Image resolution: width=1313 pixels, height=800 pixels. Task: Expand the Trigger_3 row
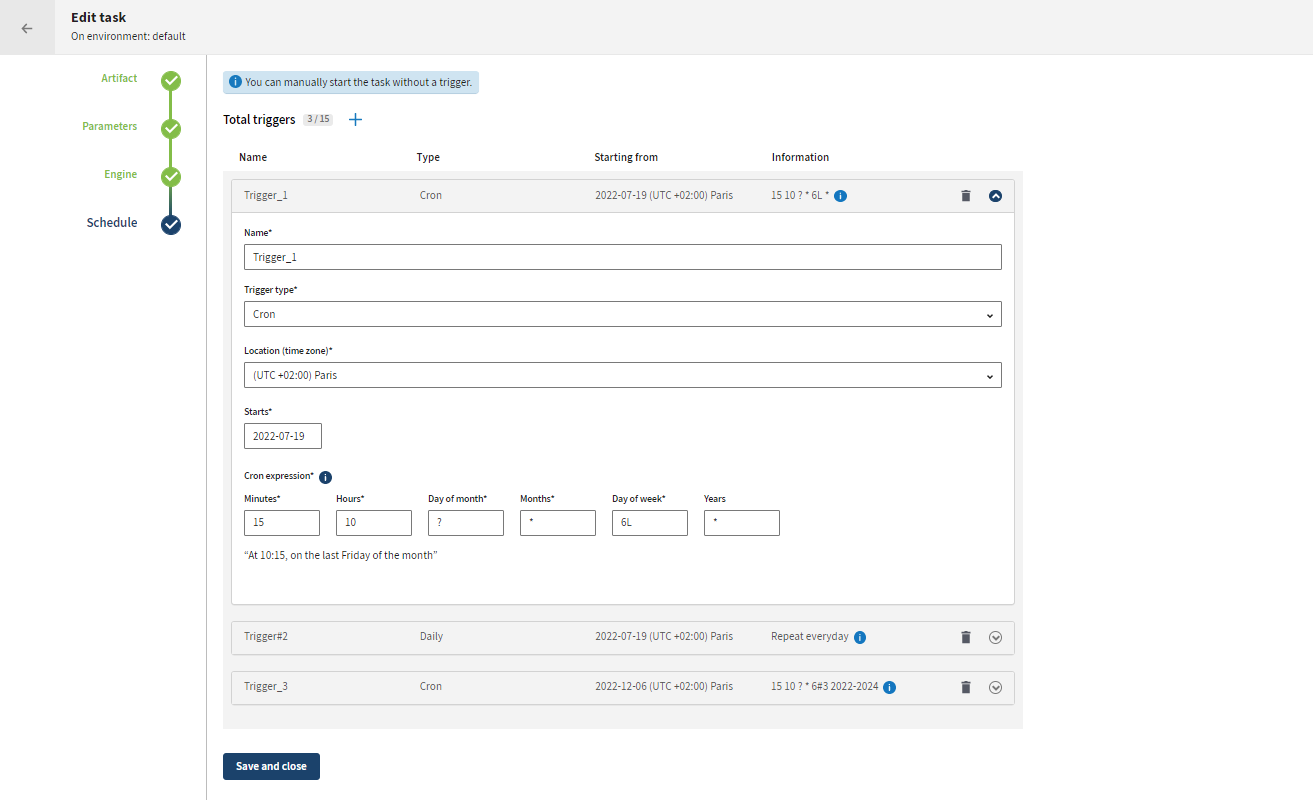click(x=995, y=687)
